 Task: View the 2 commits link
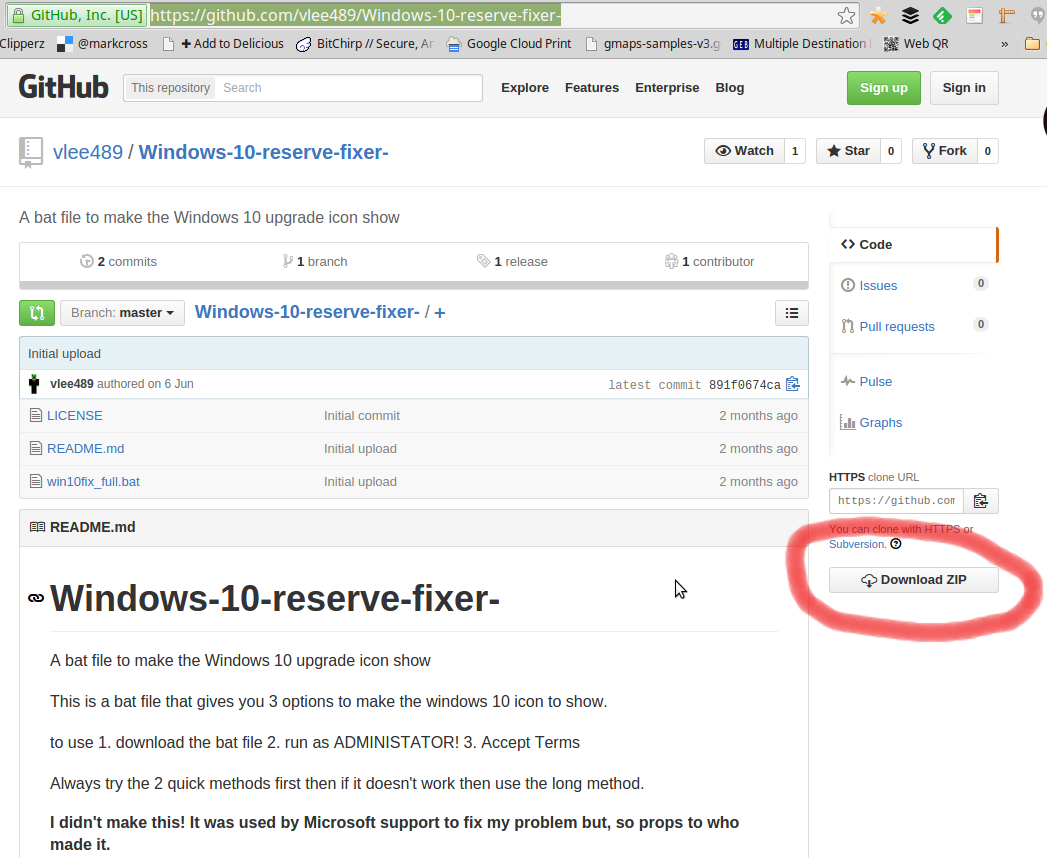[x=118, y=262]
